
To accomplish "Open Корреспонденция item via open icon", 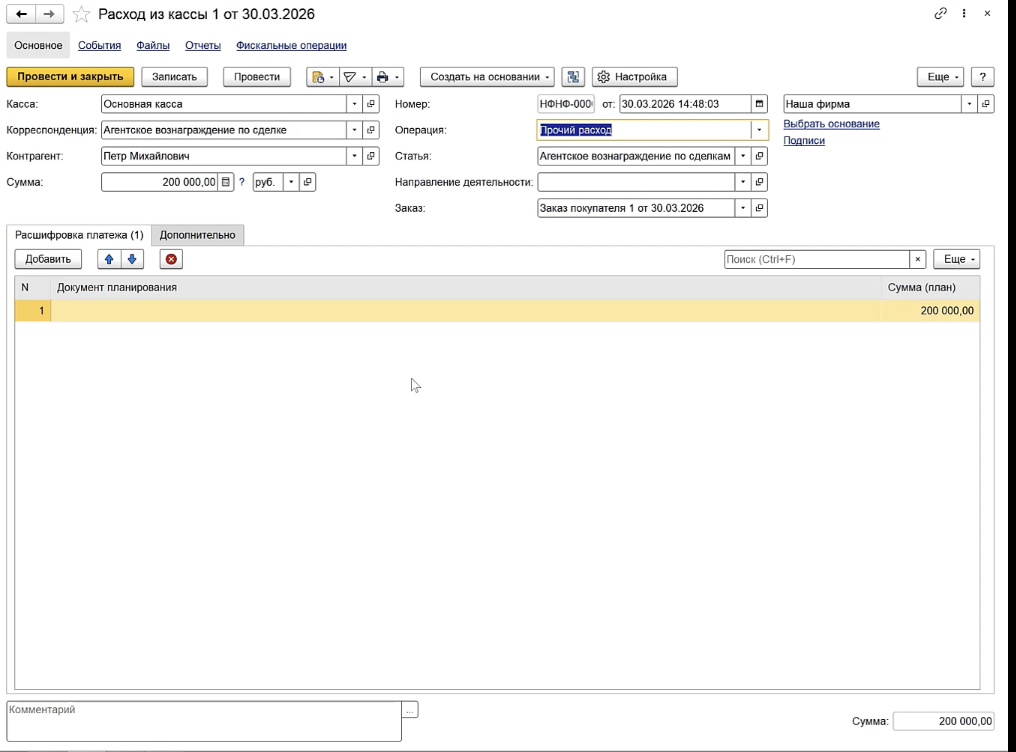I will pyautogui.click(x=371, y=130).
